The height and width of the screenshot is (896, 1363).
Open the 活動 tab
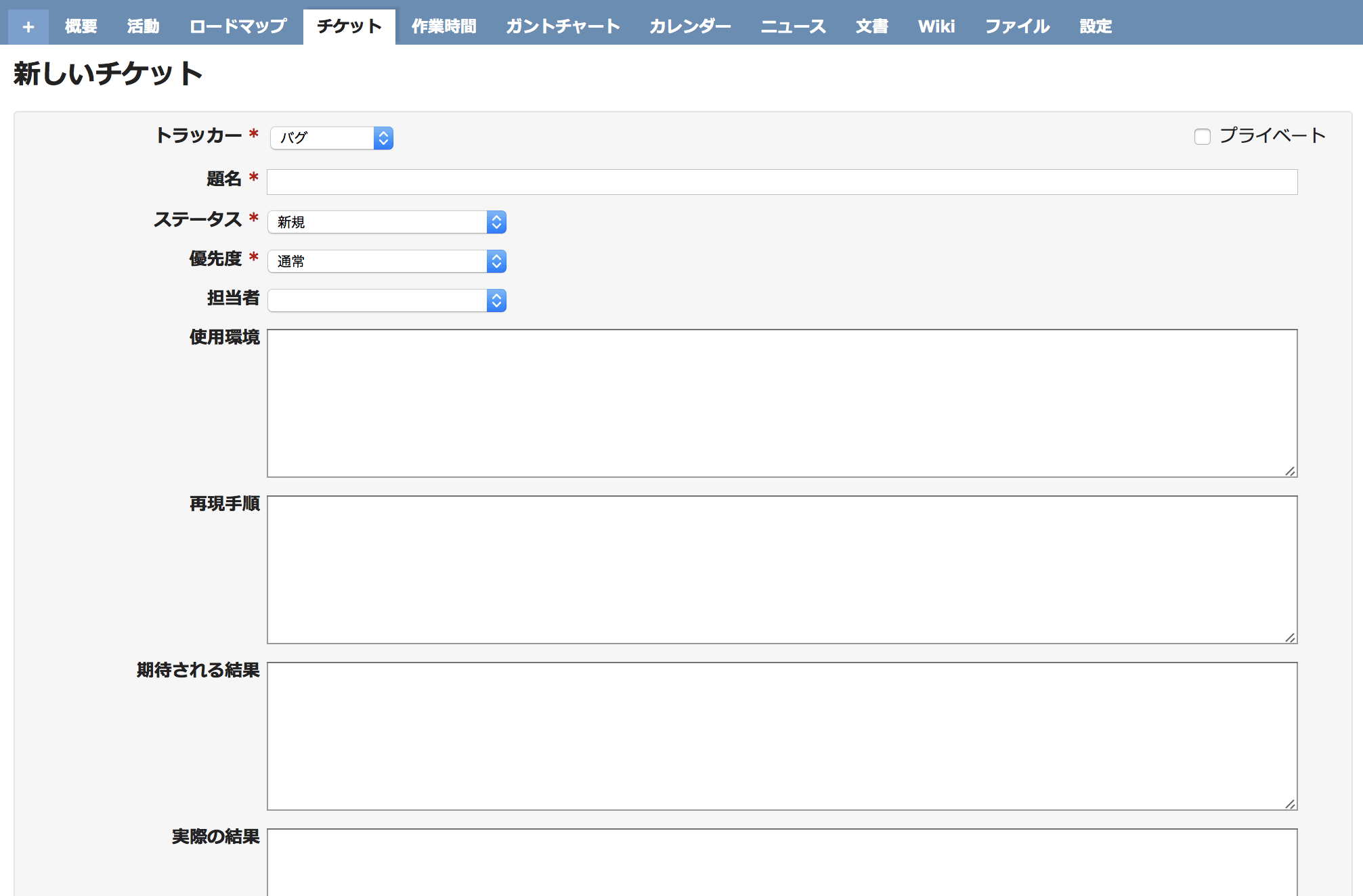coord(143,27)
